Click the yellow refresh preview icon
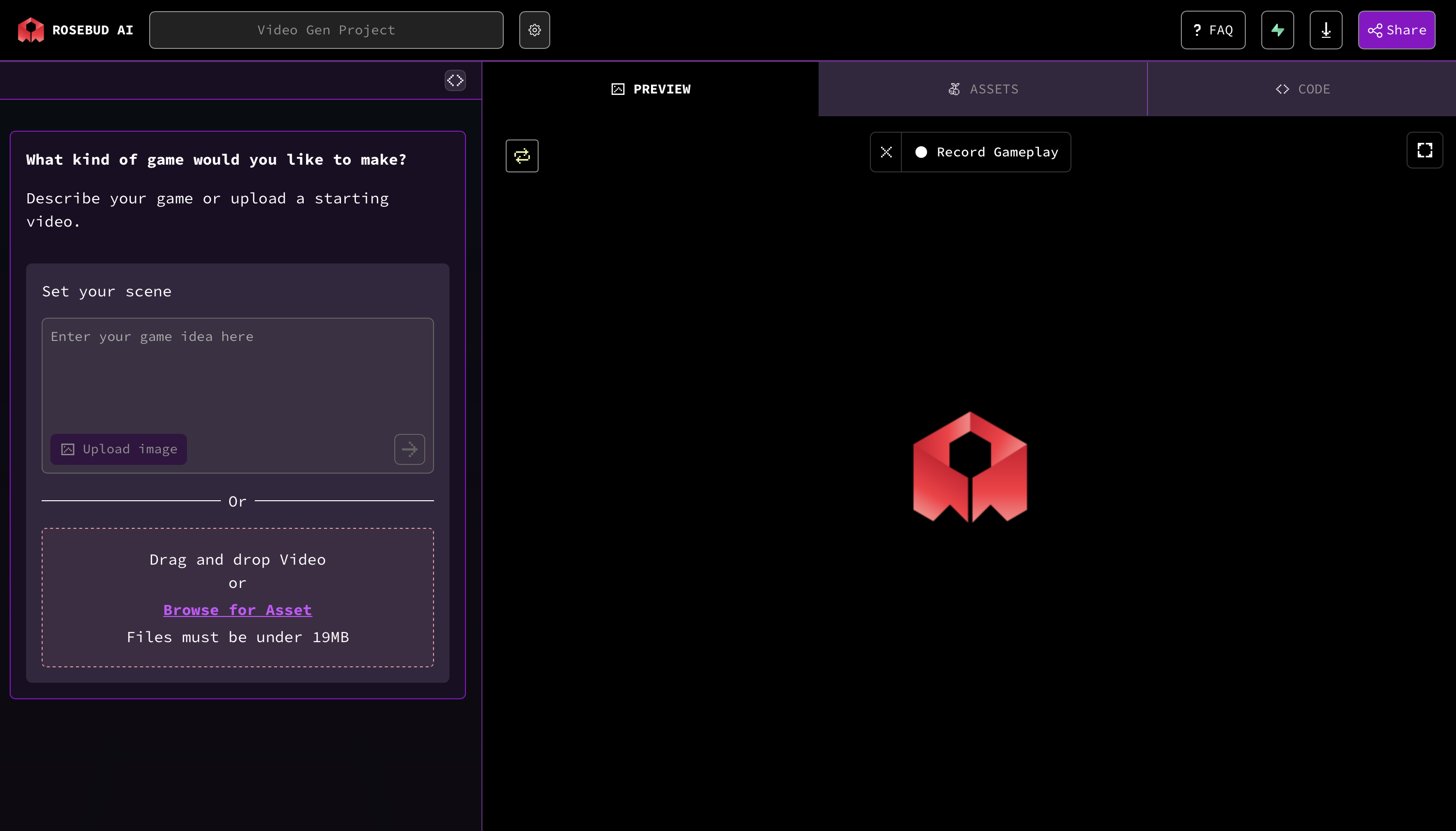The height and width of the screenshot is (831, 1456). [522, 156]
